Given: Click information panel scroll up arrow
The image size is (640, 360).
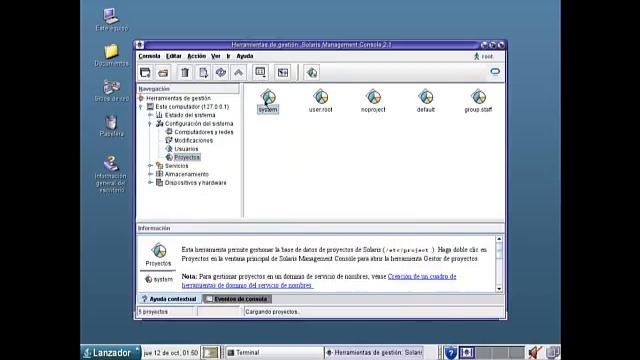Looking at the screenshot, I should [499, 239].
